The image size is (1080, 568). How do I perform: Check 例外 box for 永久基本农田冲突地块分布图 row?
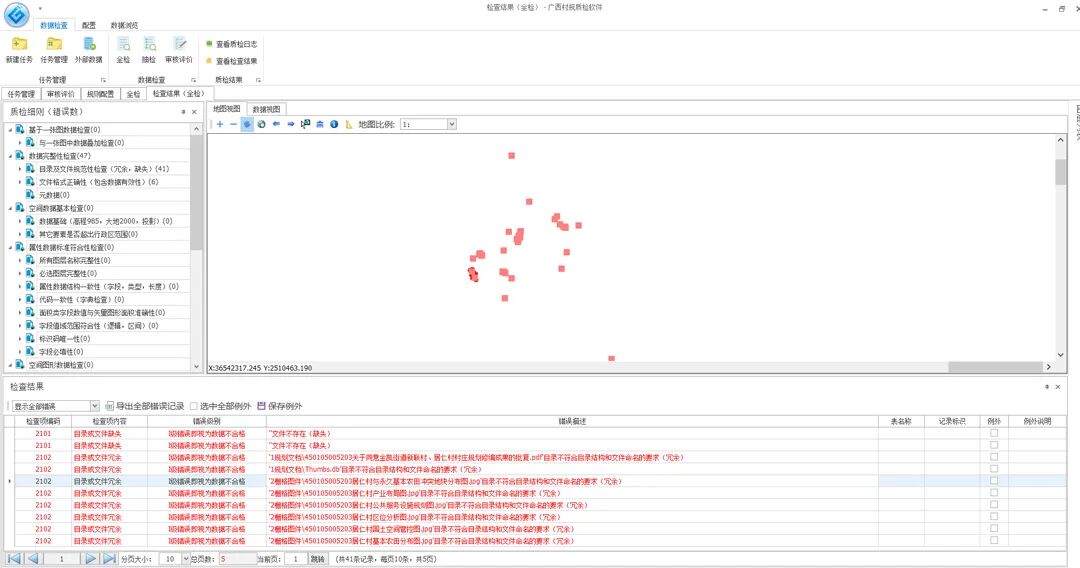click(x=994, y=481)
